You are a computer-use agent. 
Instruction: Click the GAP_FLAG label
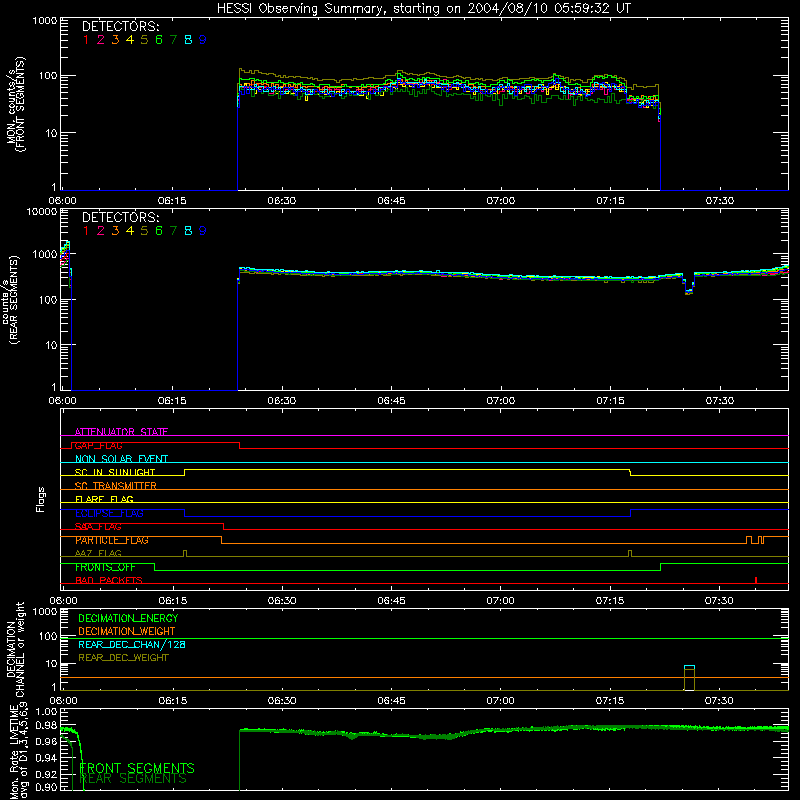pyautogui.click(x=98, y=445)
